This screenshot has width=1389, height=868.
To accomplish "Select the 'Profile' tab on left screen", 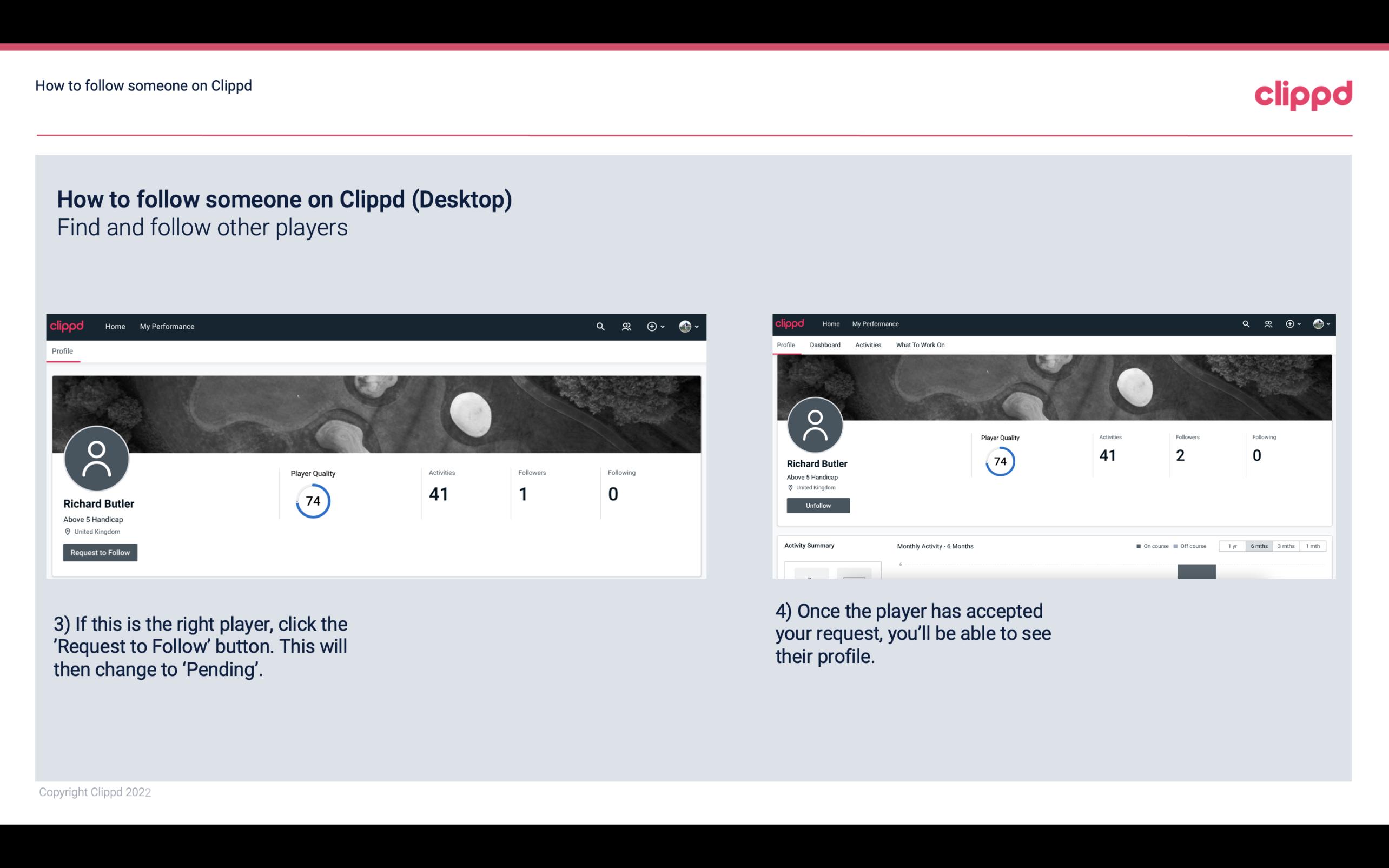I will [62, 351].
